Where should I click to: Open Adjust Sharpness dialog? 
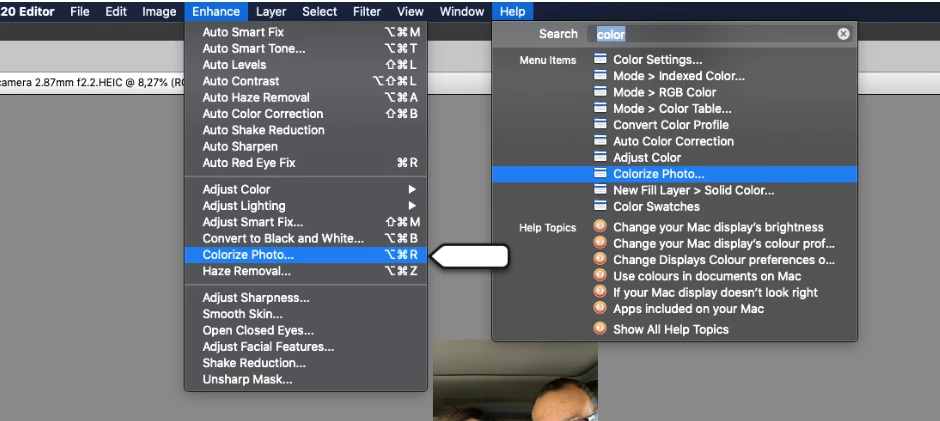tap(306, 298)
